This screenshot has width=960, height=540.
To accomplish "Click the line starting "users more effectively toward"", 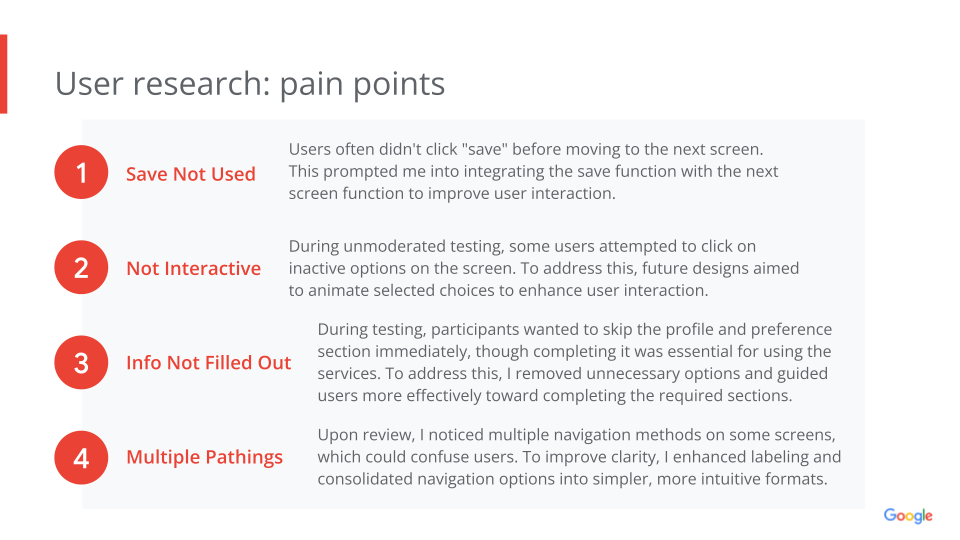I will 554,395.
